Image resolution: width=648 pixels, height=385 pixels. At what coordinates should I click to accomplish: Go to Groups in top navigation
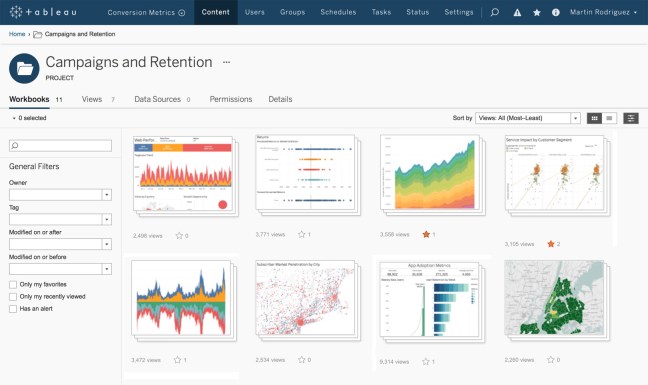tap(293, 12)
